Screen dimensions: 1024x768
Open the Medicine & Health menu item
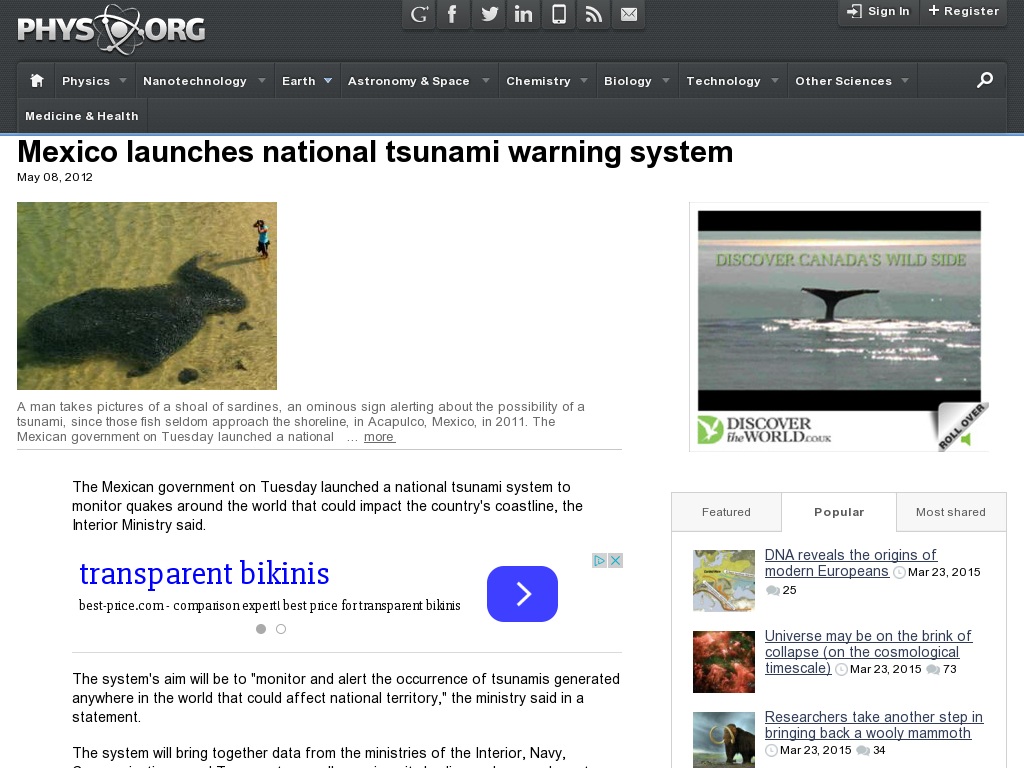[81, 116]
